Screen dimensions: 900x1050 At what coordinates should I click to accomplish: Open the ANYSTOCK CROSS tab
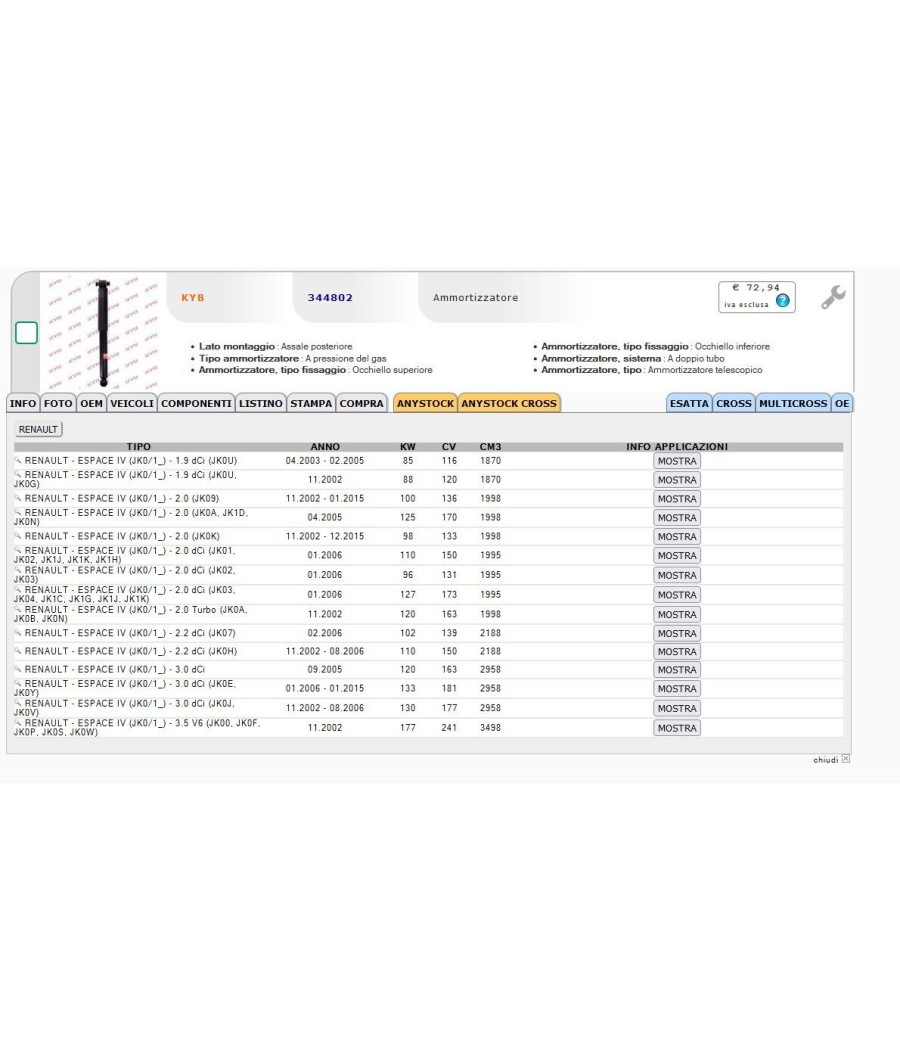pyautogui.click(x=509, y=403)
